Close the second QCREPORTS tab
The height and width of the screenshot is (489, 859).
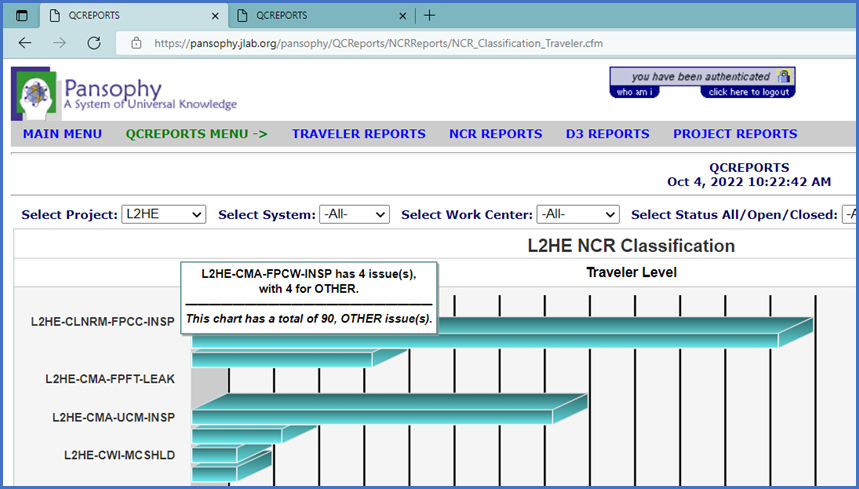click(403, 15)
